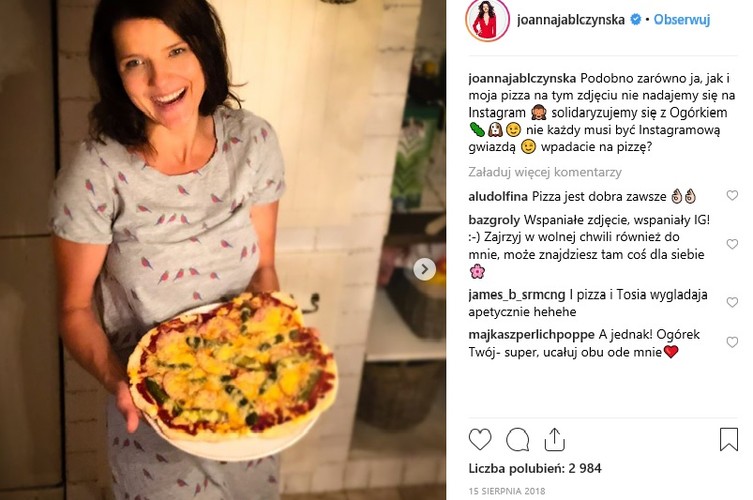The width and height of the screenshot is (753, 500).
Task: Visit majkaszperlichpoppe's profile
Action: click(x=531, y=334)
